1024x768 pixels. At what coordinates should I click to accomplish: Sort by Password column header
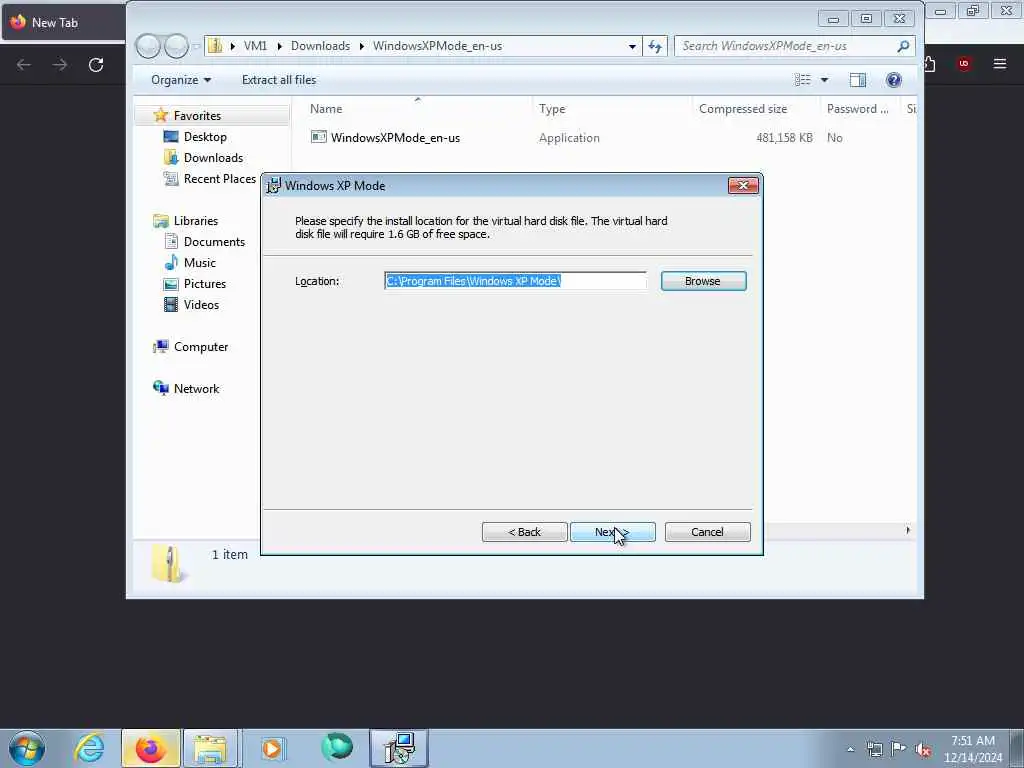(x=857, y=108)
